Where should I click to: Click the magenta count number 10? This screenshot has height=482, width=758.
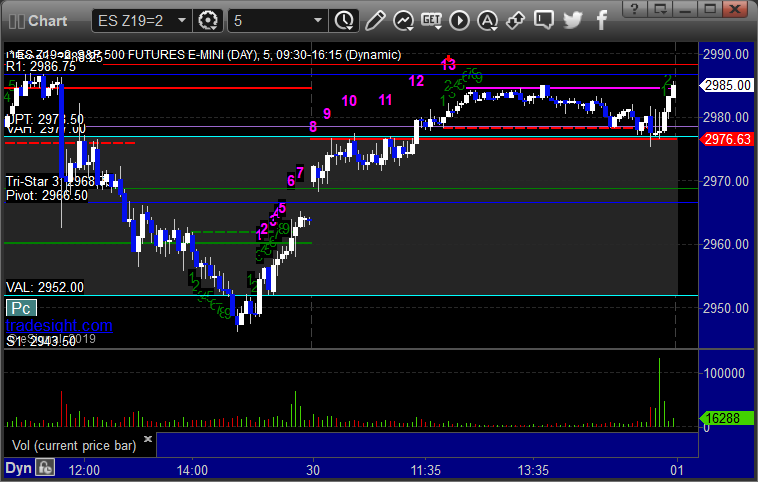coord(349,101)
